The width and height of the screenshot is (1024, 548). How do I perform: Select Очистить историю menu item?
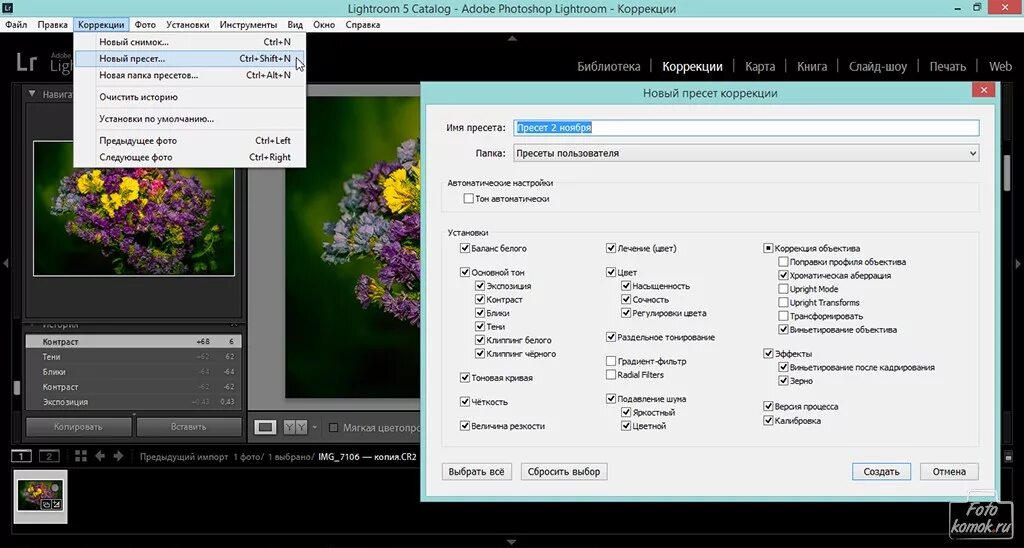point(190,97)
